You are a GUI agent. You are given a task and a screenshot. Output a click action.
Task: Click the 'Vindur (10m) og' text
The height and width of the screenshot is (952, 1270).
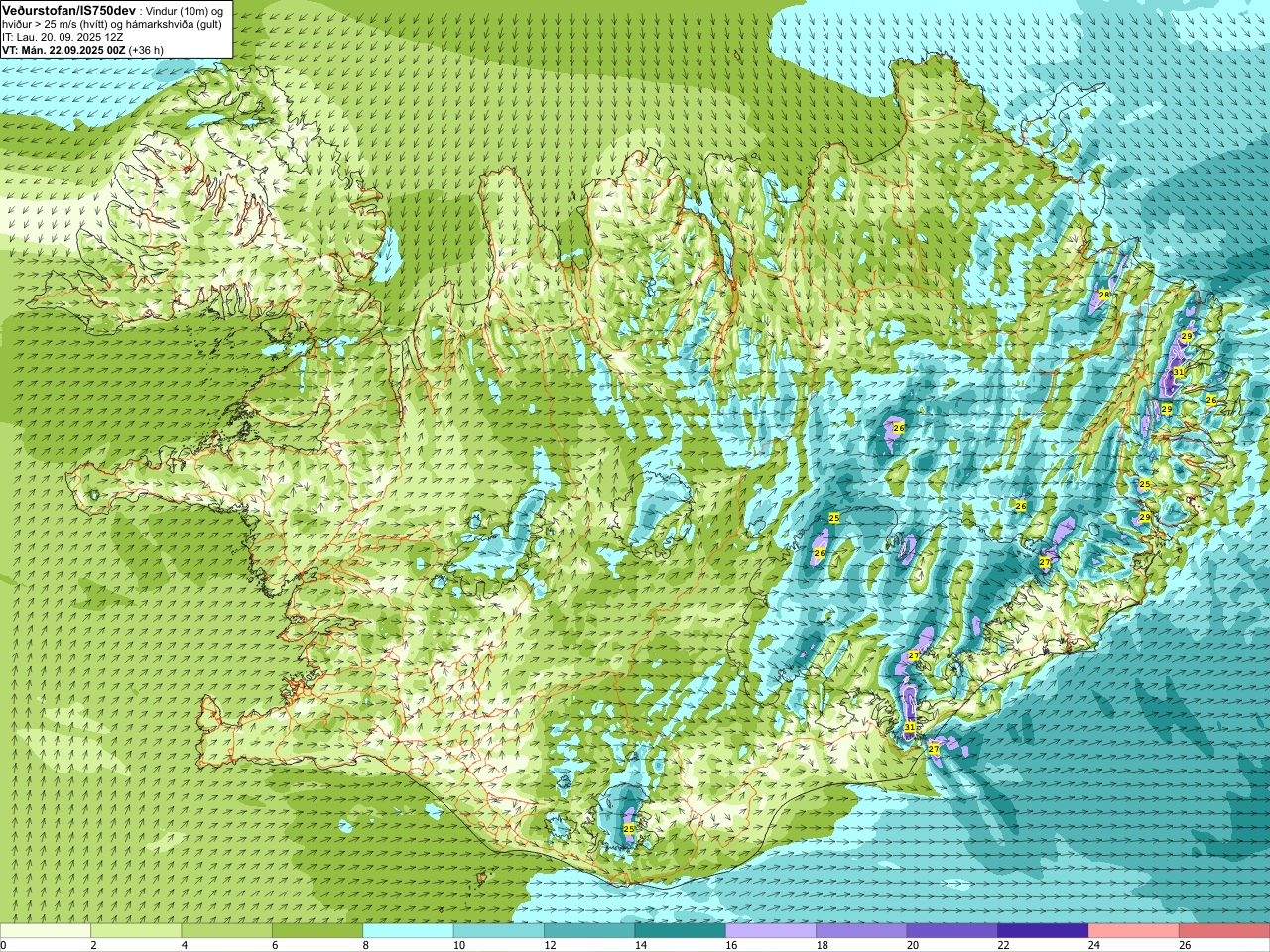(184, 10)
